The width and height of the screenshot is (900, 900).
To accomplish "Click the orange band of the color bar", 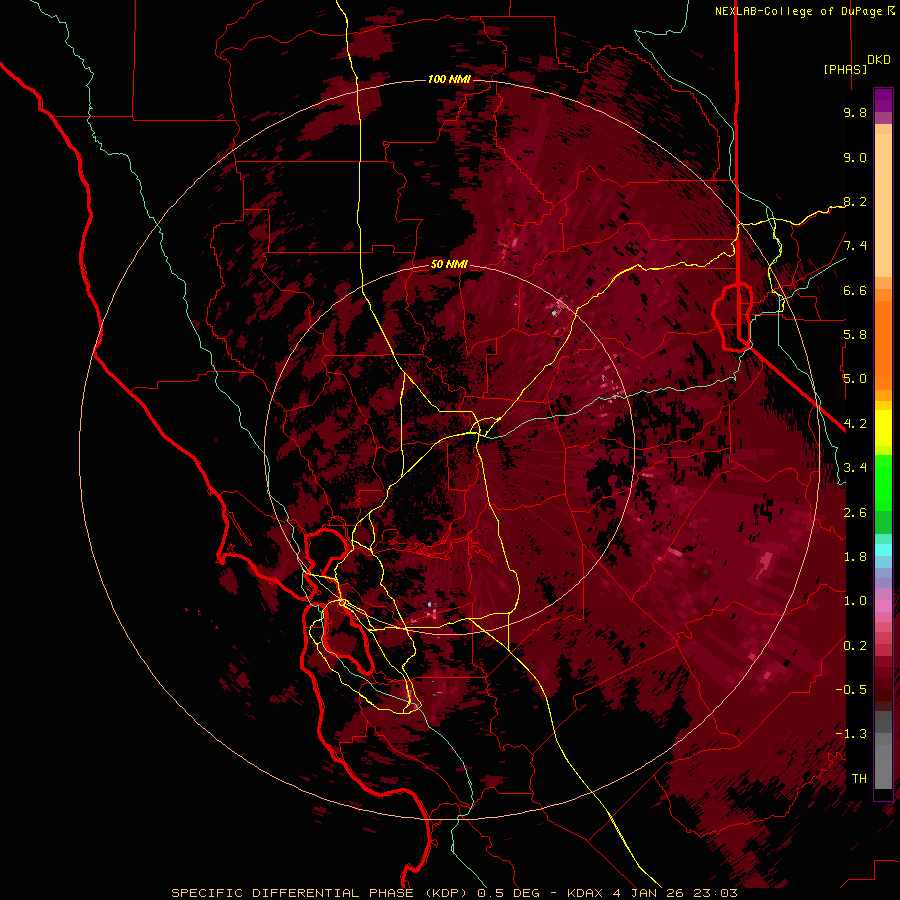I will click(x=883, y=344).
